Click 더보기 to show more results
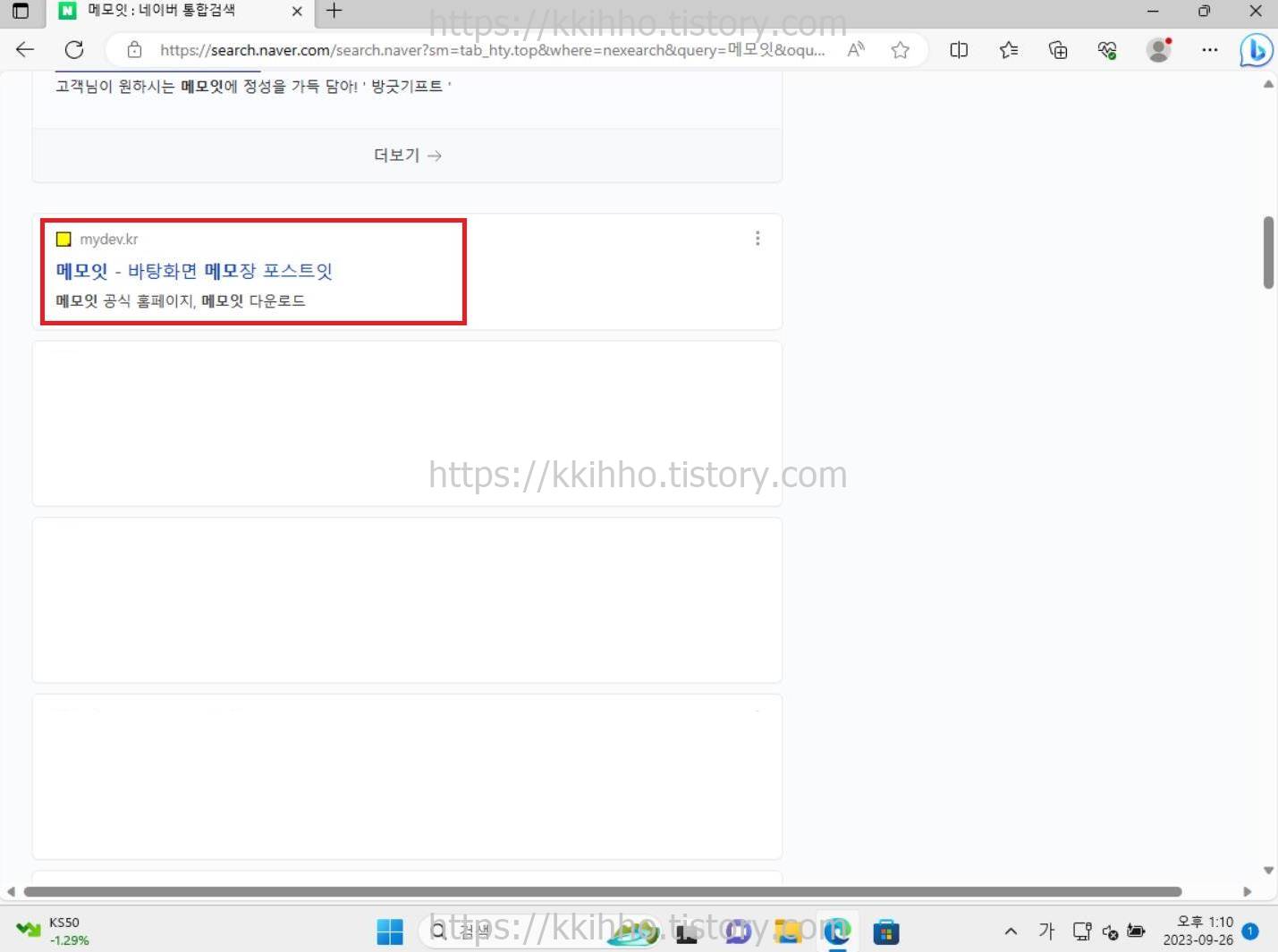This screenshot has width=1278, height=952. click(407, 156)
